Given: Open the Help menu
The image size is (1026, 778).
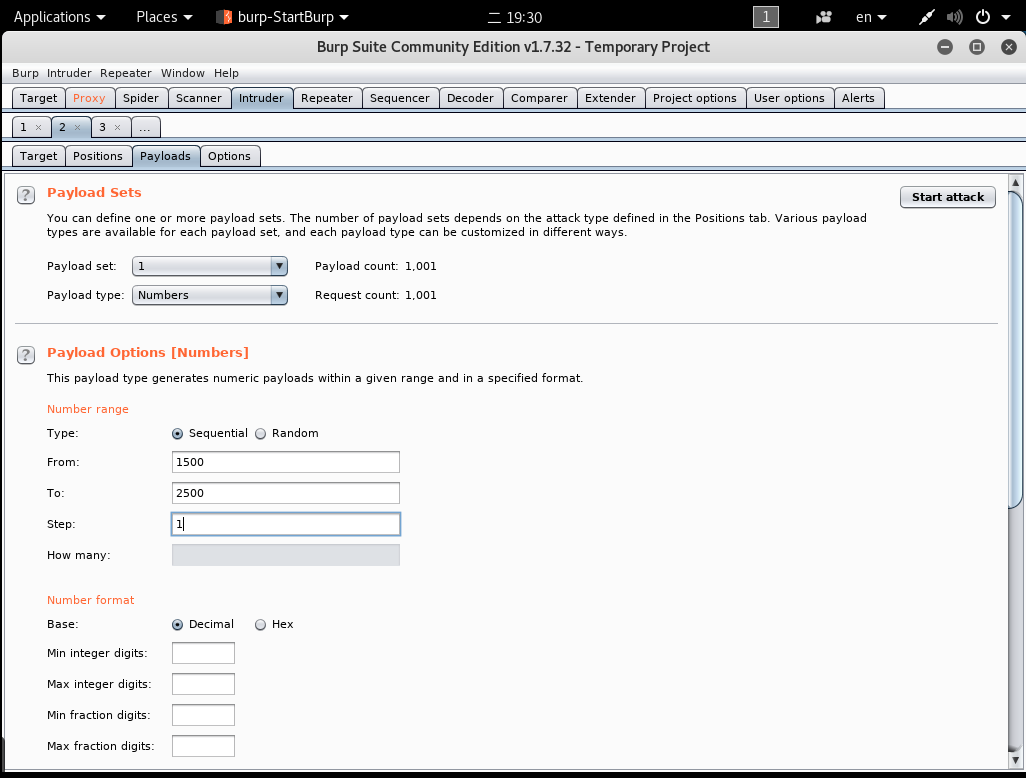Looking at the screenshot, I should click(x=226, y=73).
